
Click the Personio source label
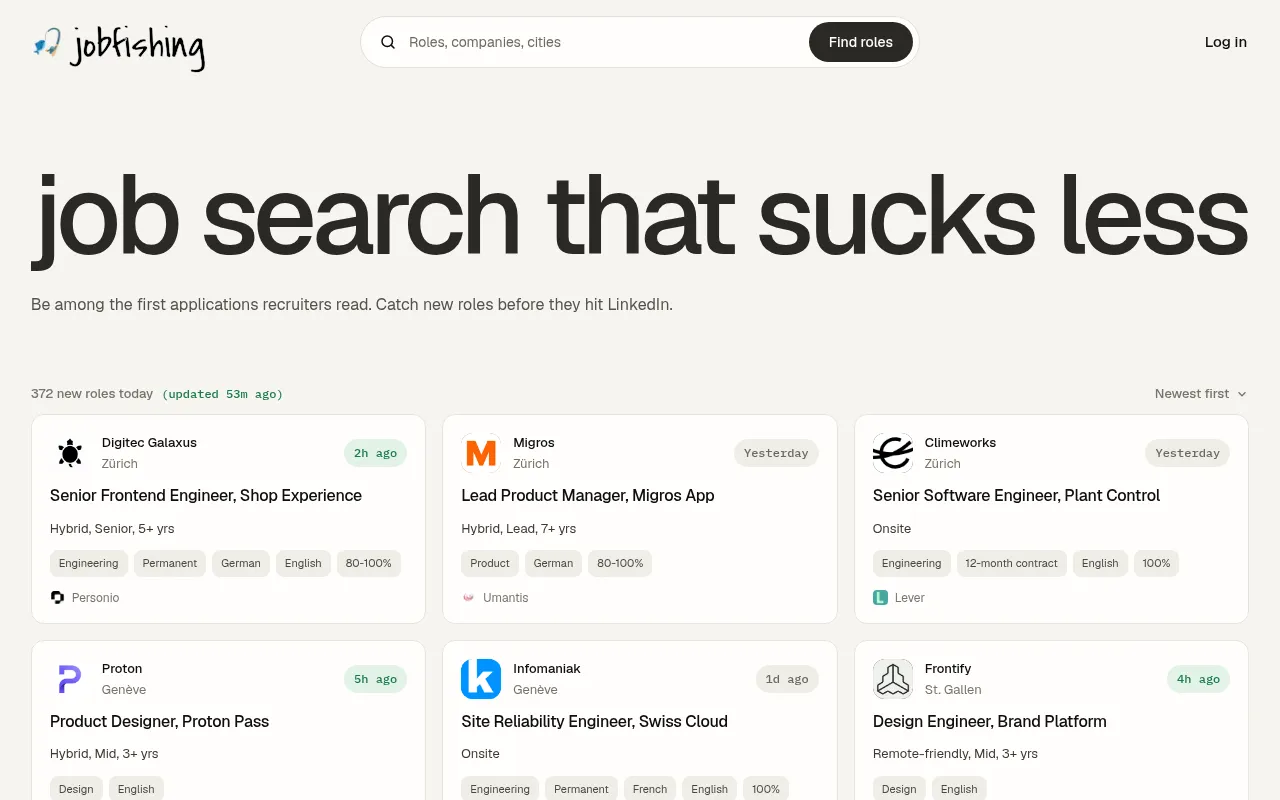click(x=95, y=598)
